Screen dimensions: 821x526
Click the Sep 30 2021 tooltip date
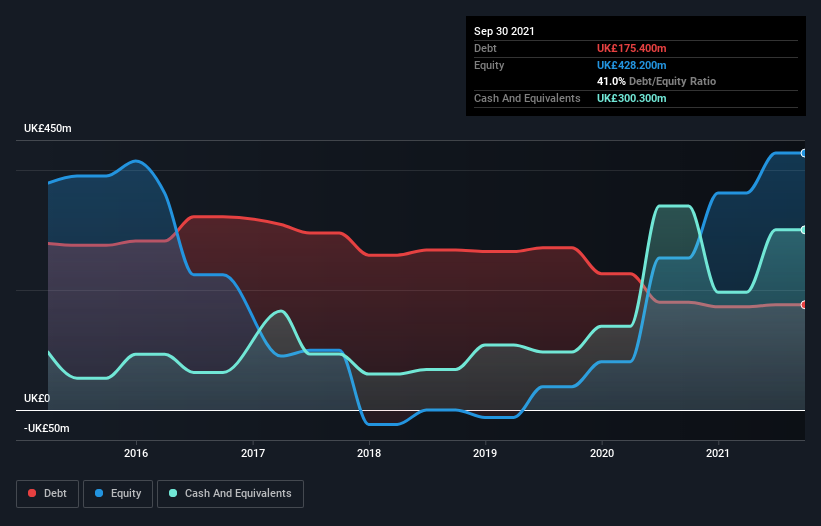click(504, 31)
